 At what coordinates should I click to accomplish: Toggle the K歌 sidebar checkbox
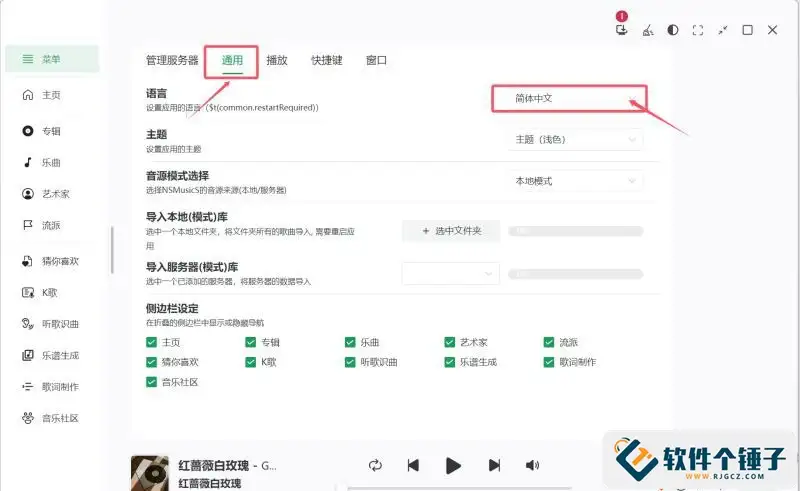251,362
